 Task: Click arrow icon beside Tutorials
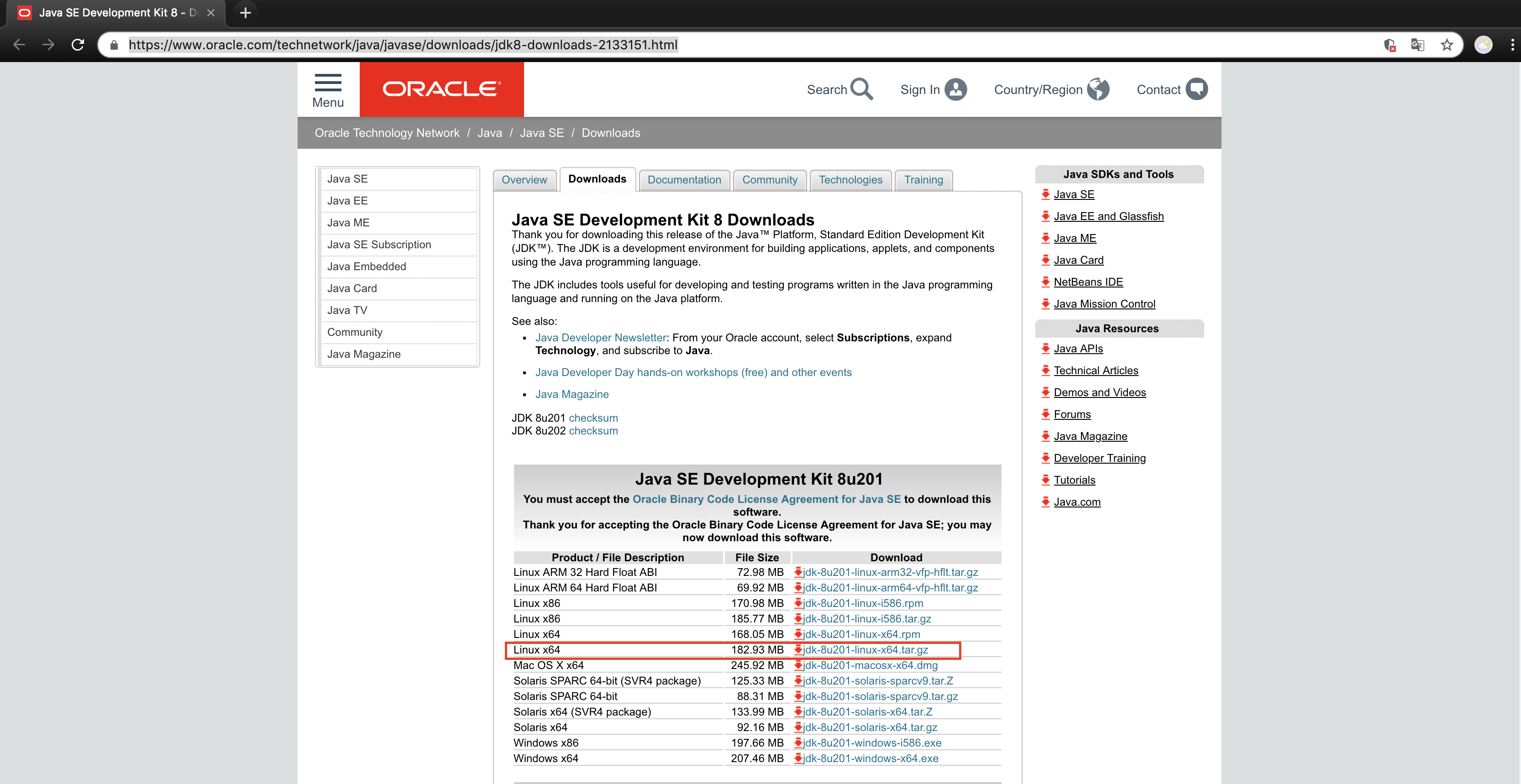[x=1046, y=479]
